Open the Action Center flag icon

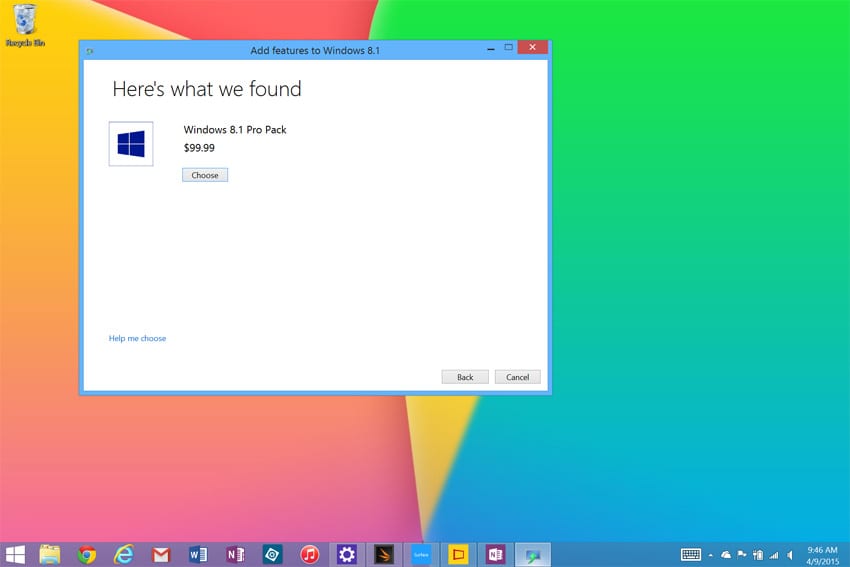(x=742, y=555)
